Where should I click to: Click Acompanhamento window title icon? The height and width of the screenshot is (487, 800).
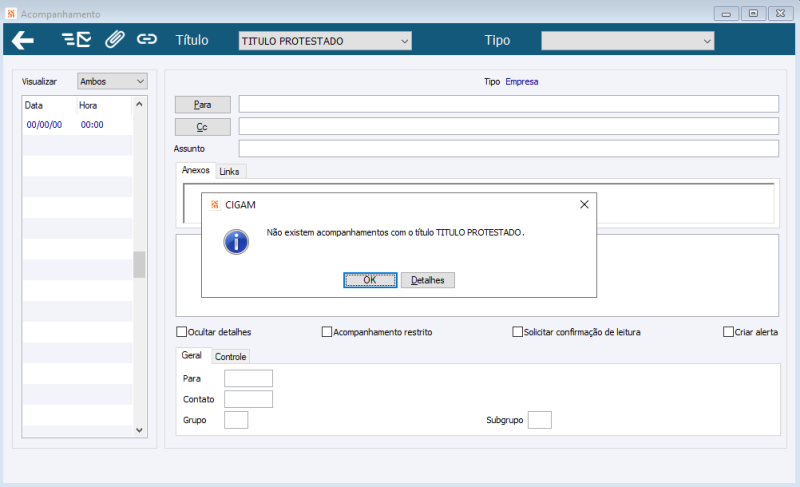coord(11,13)
